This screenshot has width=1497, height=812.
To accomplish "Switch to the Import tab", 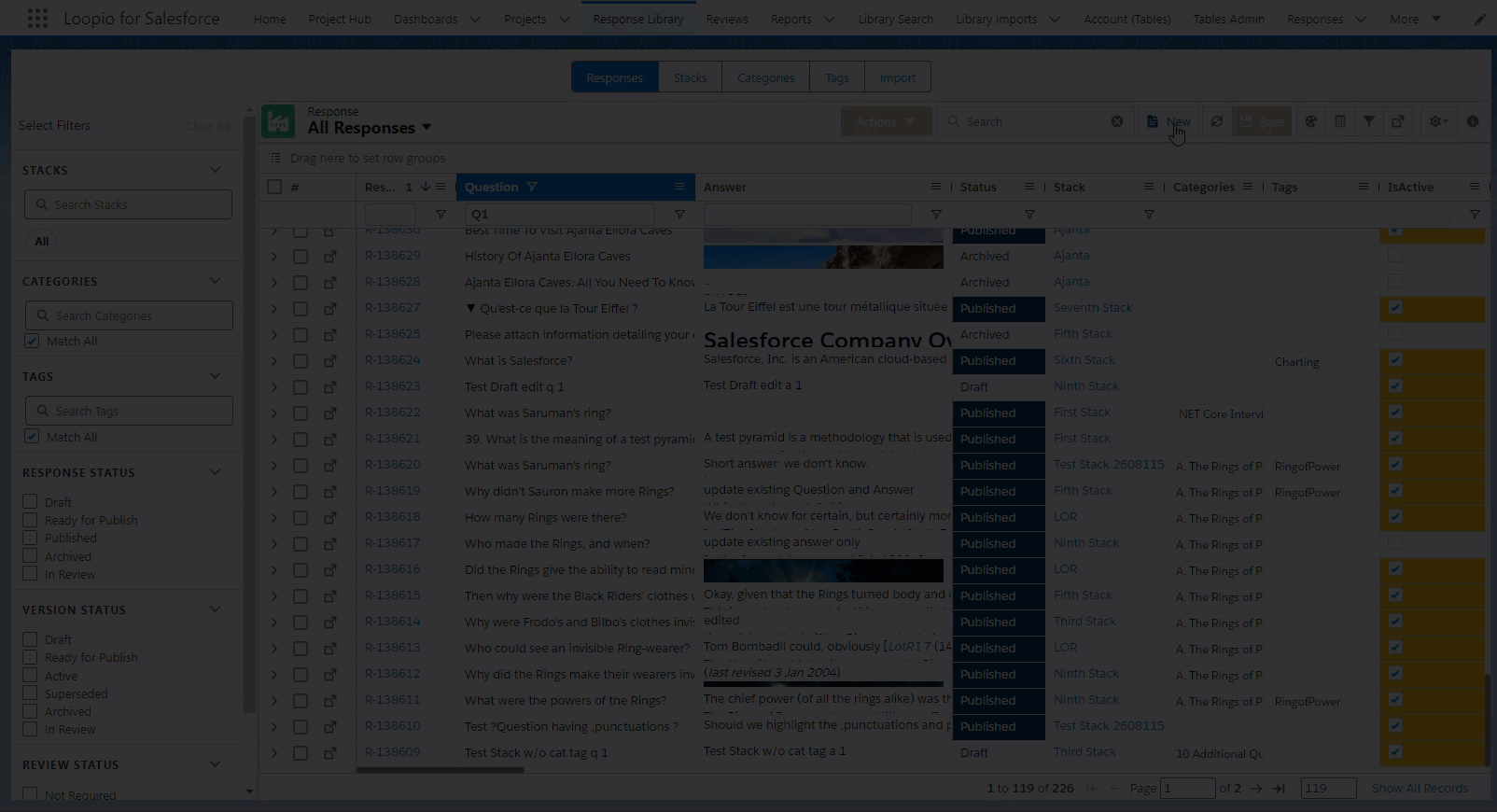I will pyautogui.click(x=898, y=77).
